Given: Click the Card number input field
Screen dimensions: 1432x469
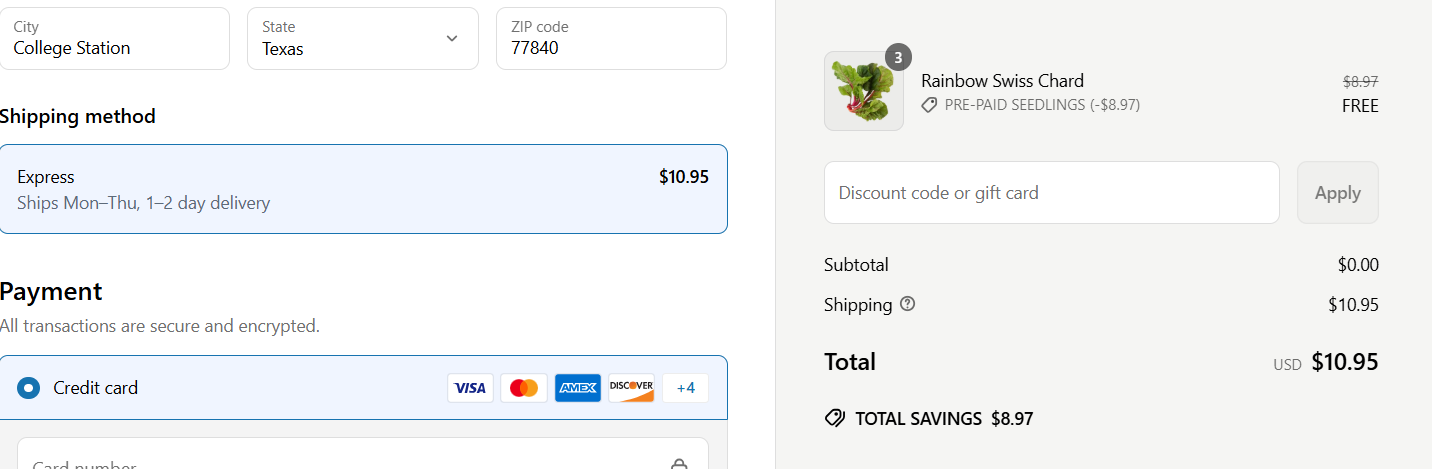Looking at the screenshot, I should pyautogui.click(x=363, y=454).
